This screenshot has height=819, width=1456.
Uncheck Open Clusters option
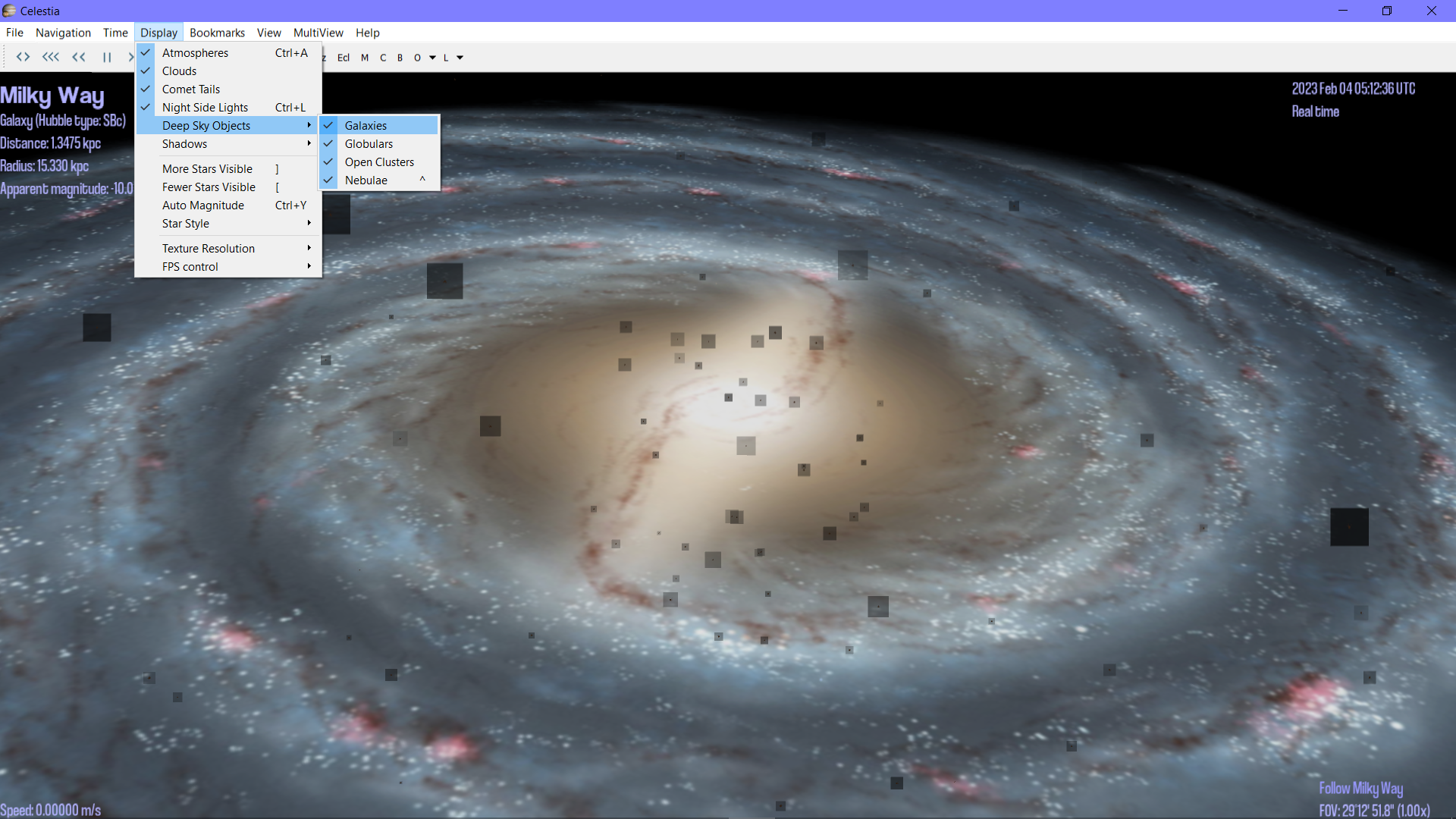coord(379,162)
